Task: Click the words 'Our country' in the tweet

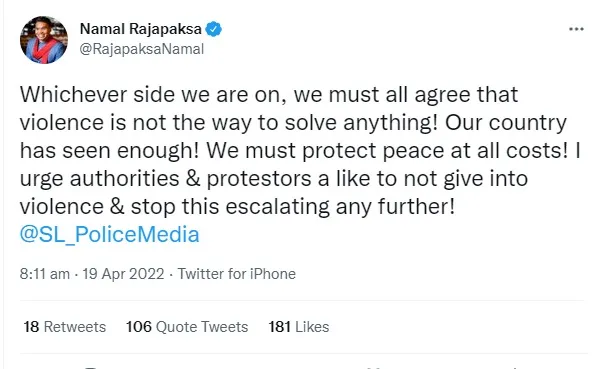Action: click(x=506, y=123)
